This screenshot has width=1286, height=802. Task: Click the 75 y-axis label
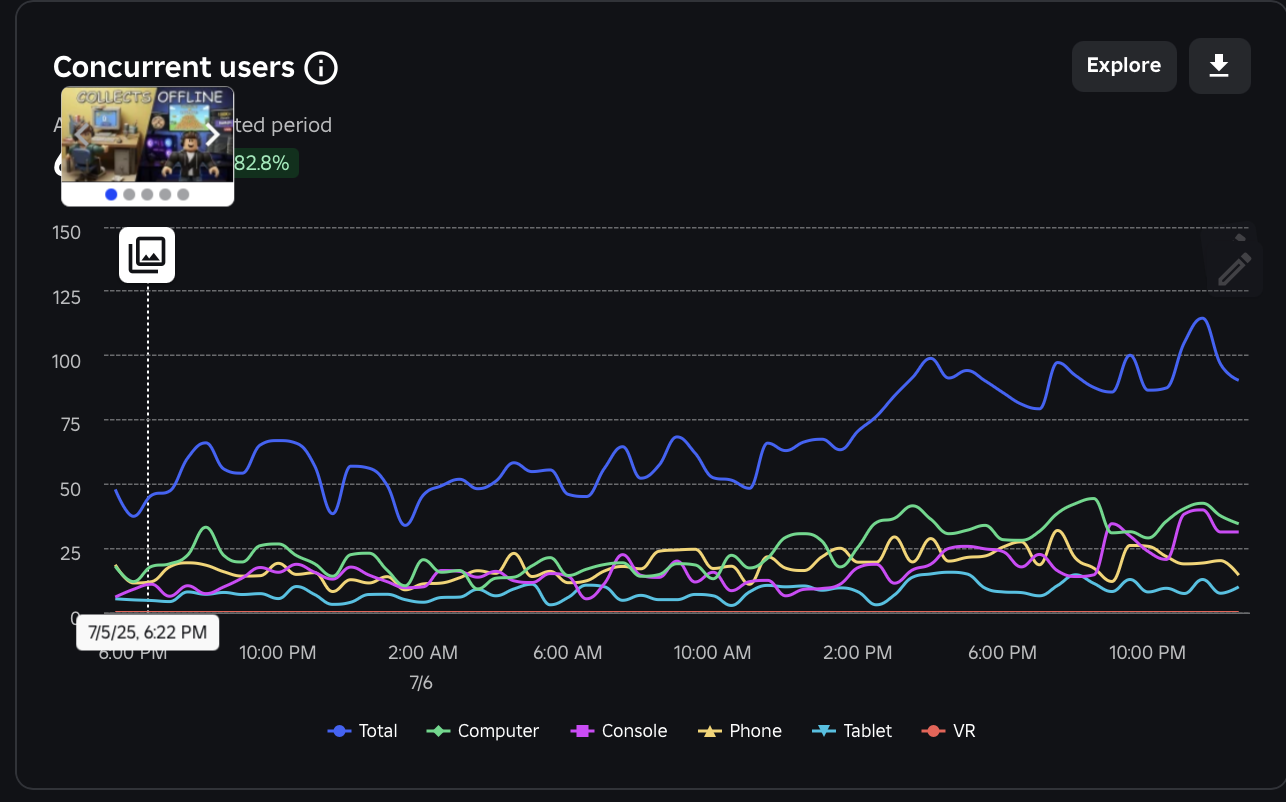(71, 424)
